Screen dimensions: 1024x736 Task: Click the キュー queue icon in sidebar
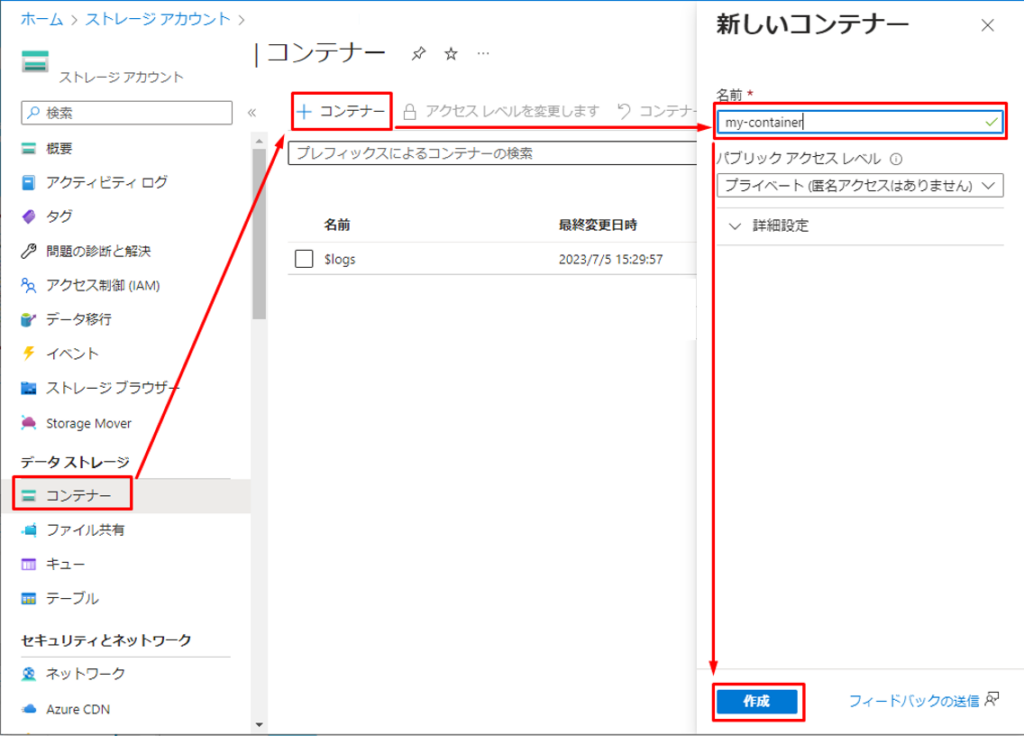29,564
